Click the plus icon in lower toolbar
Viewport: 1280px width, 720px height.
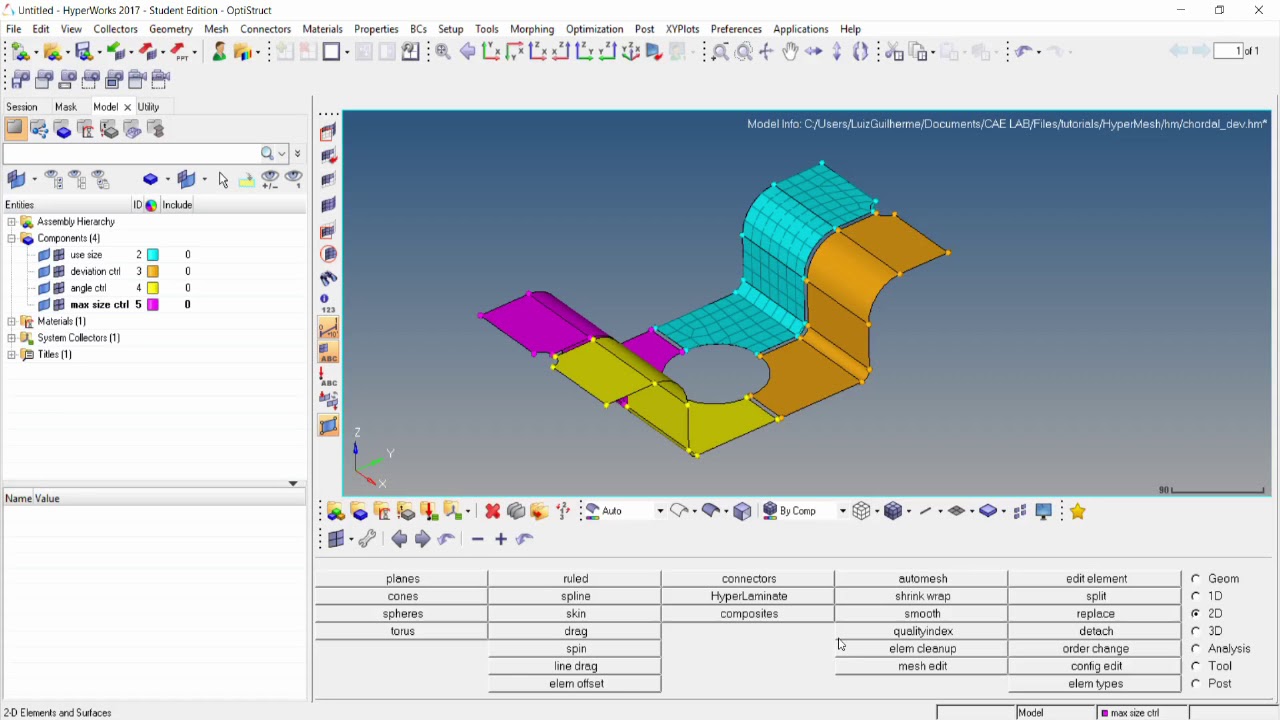pyautogui.click(x=501, y=539)
